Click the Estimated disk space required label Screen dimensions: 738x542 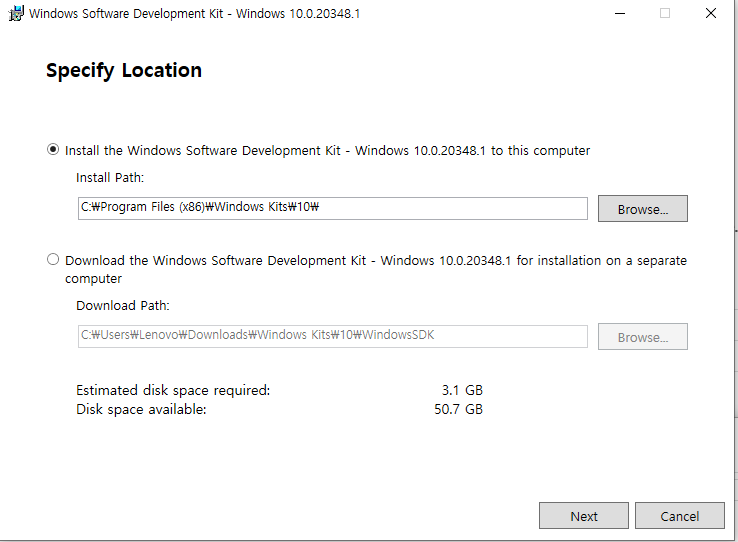[x=173, y=391]
